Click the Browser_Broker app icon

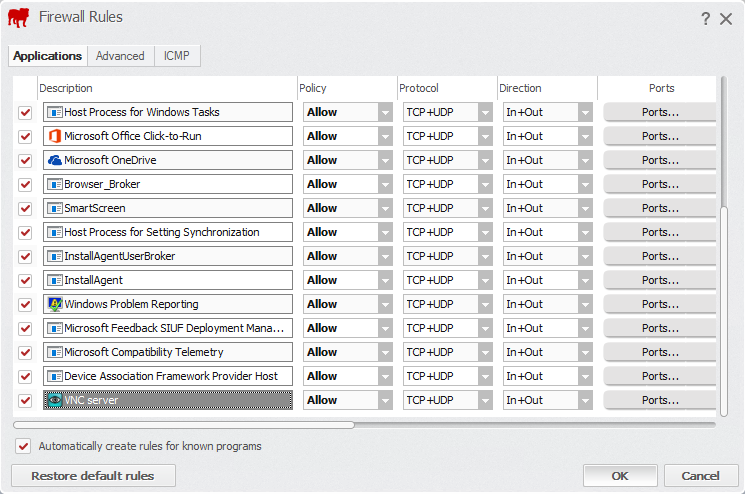click(55, 184)
